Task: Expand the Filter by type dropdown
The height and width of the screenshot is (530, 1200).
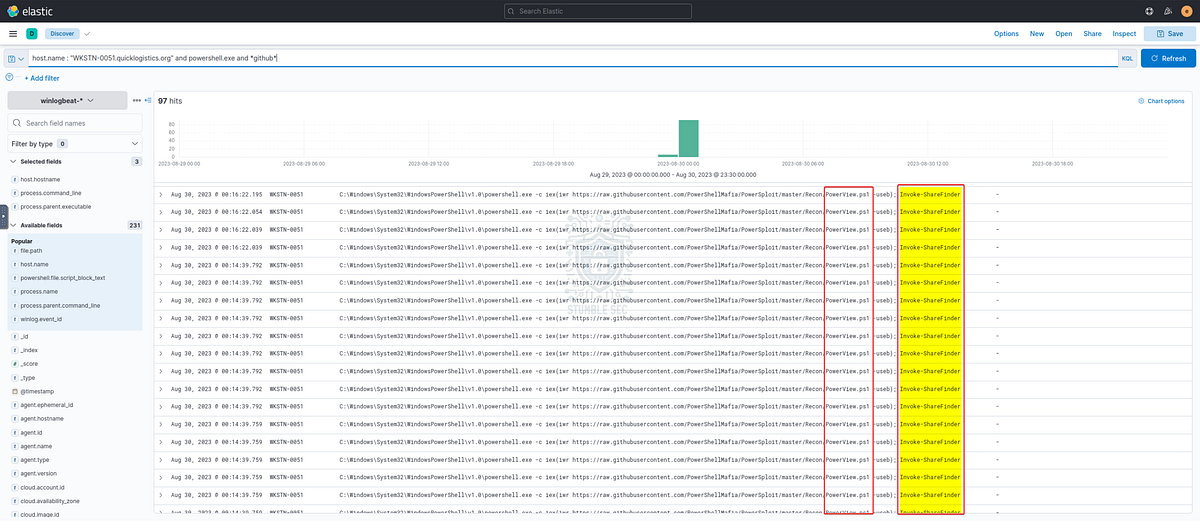Action: [x=75, y=143]
